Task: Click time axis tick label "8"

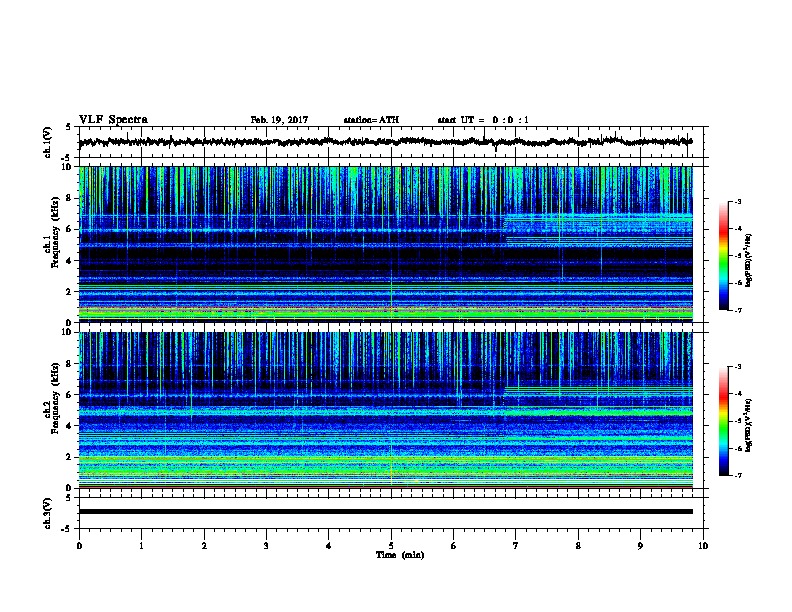Action: tap(578, 546)
